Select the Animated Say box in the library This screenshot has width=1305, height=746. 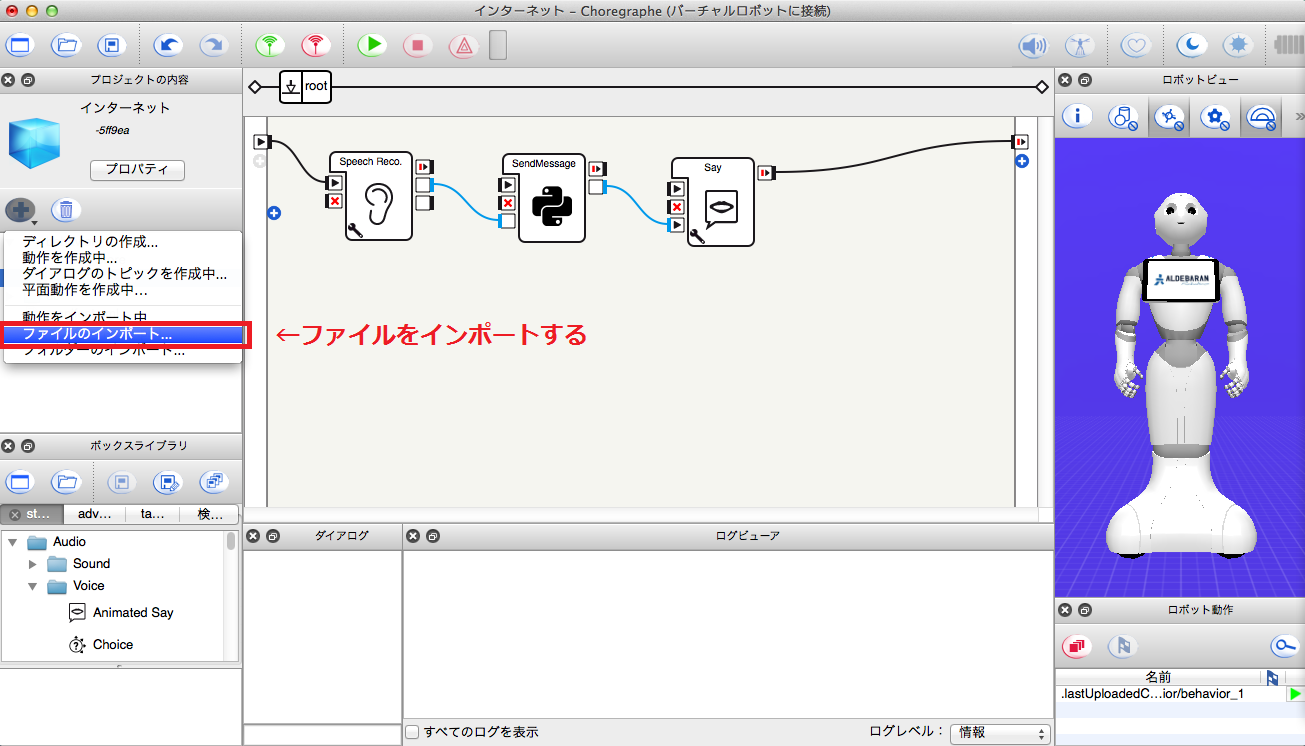point(121,613)
